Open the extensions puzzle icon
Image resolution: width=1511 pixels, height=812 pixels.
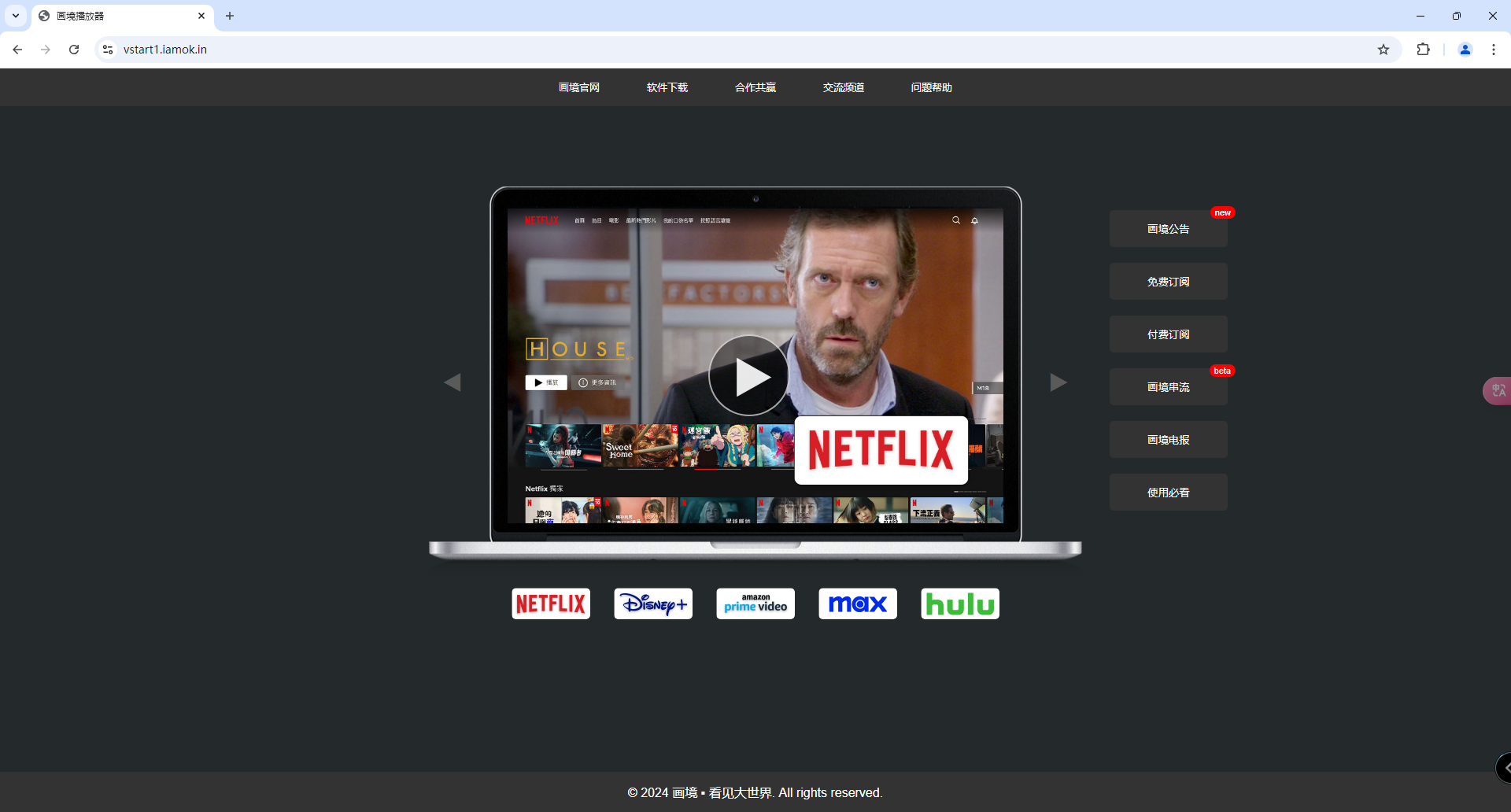pos(1423,50)
